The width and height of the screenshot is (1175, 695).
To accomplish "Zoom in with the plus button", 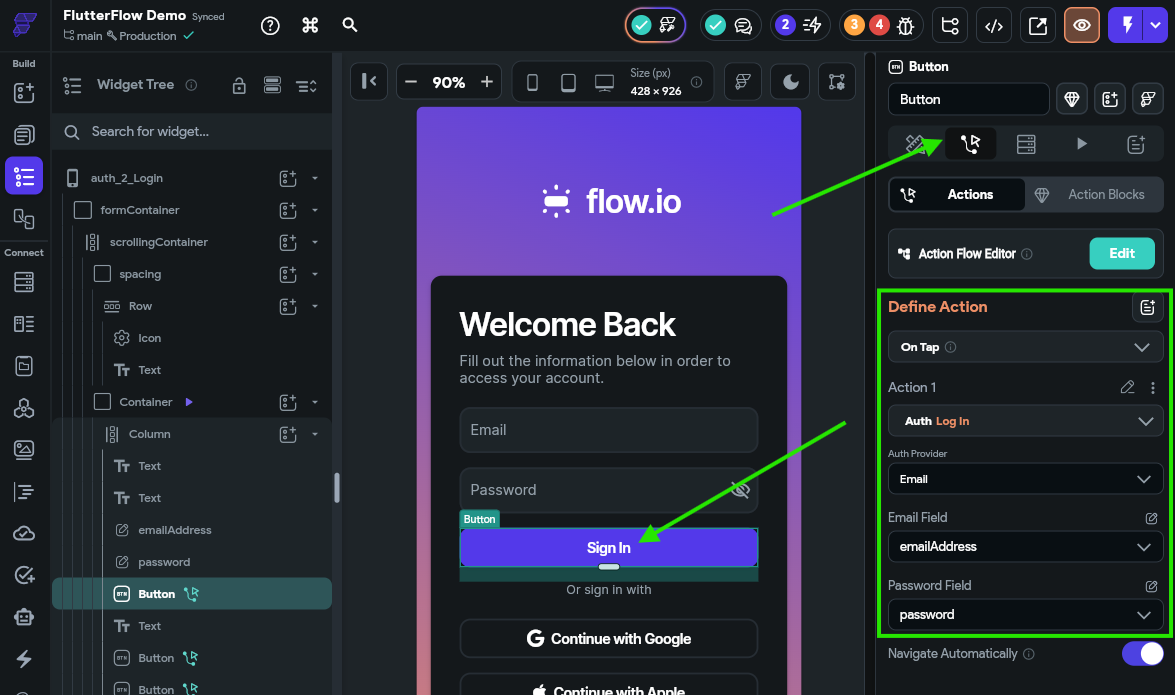I will [x=486, y=82].
